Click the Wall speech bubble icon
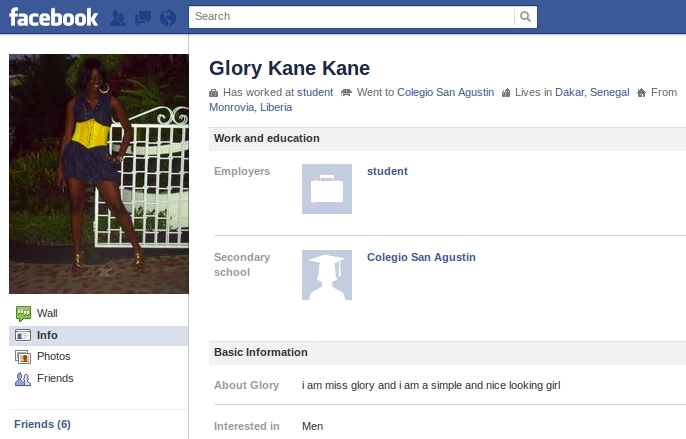Screen dimensions: 686x439 pyautogui.click(x=23, y=313)
